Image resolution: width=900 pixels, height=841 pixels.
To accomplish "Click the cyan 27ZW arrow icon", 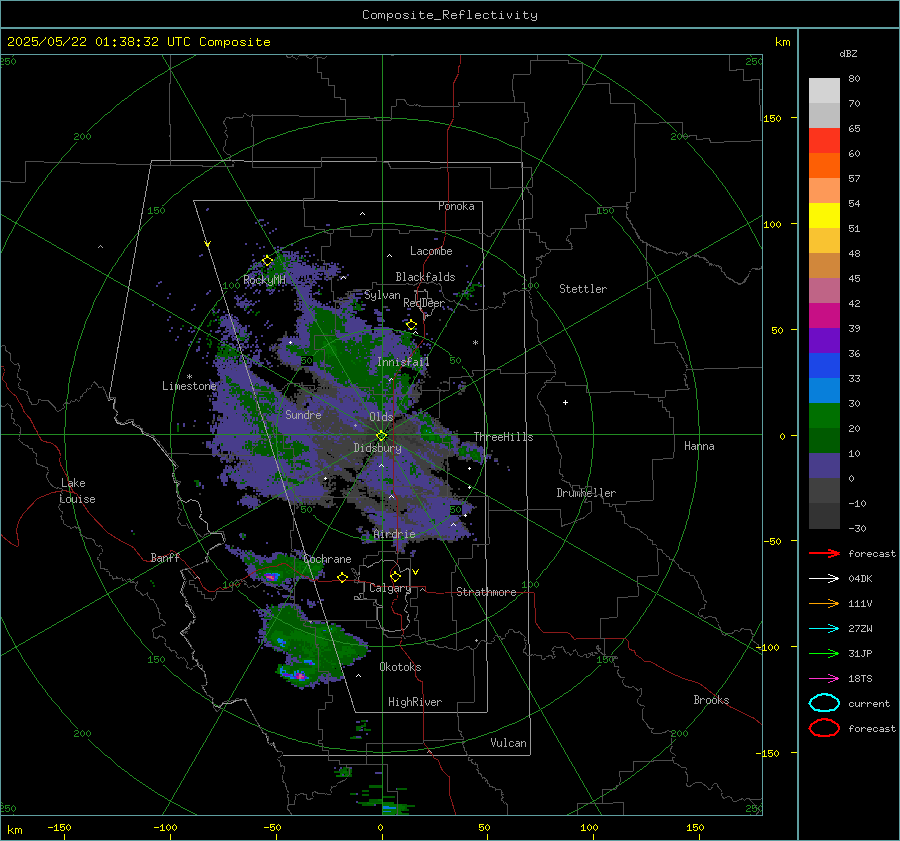I will [824, 629].
